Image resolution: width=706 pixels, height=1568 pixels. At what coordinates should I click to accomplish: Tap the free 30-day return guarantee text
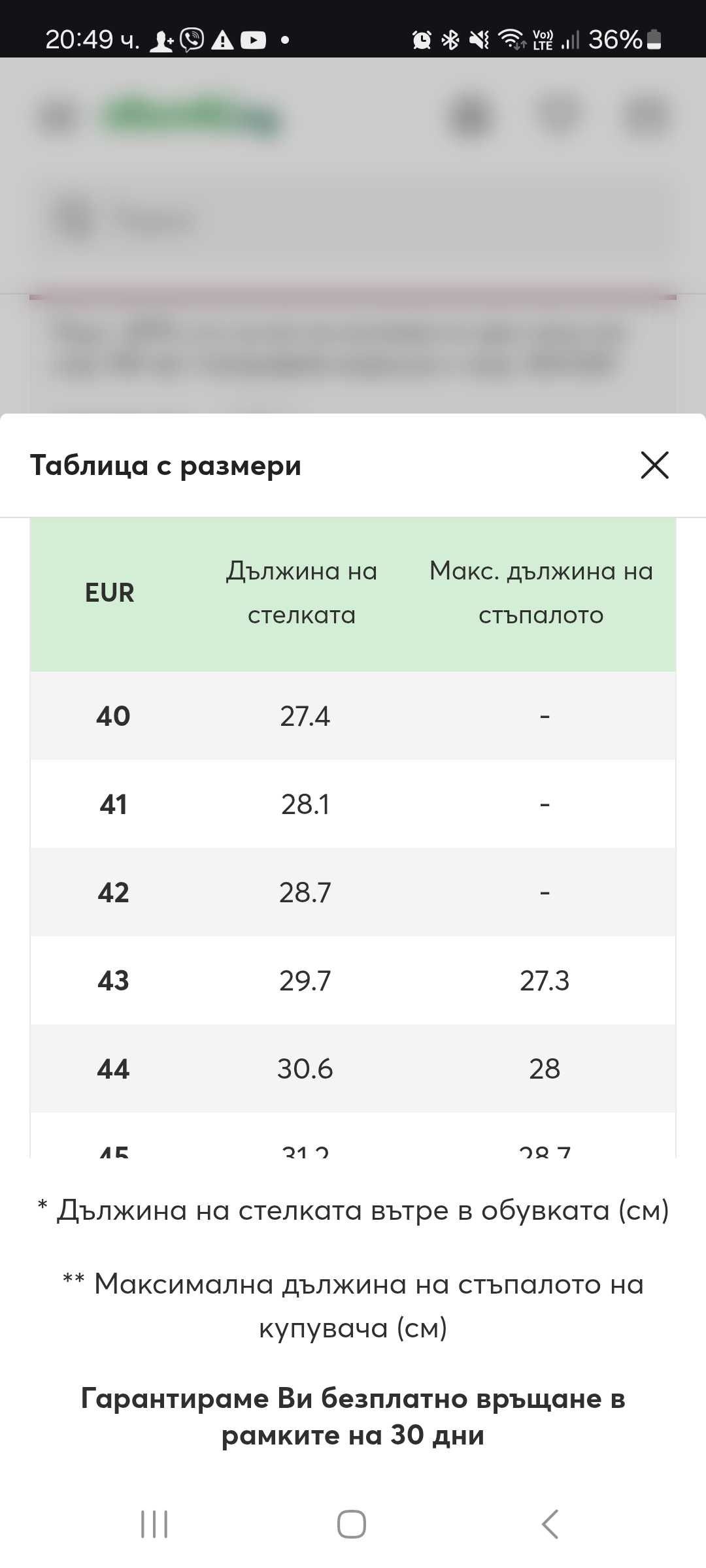click(x=353, y=1416)
